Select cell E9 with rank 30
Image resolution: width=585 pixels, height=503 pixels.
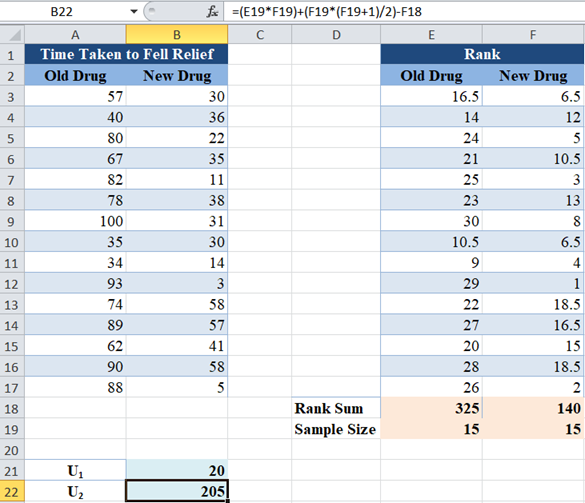click(431, 221)
